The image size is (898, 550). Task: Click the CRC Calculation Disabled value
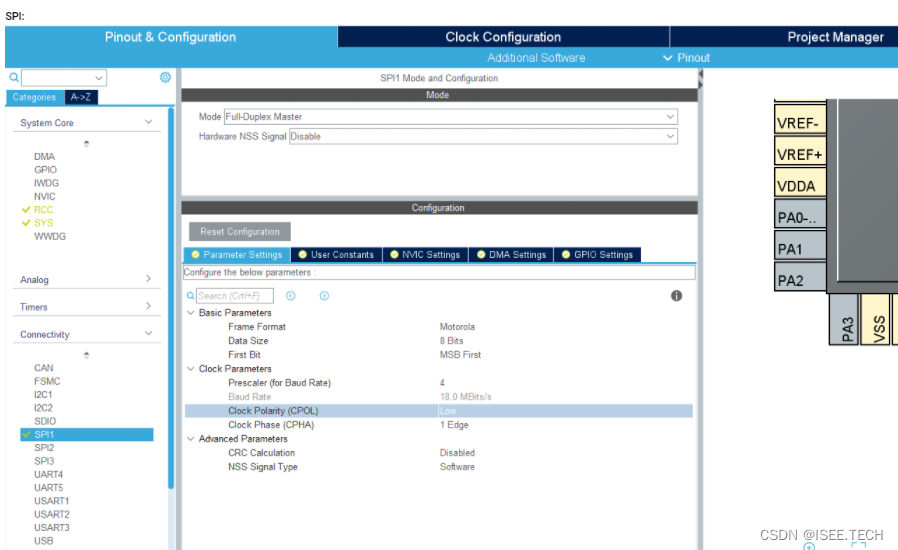[457, 453]
